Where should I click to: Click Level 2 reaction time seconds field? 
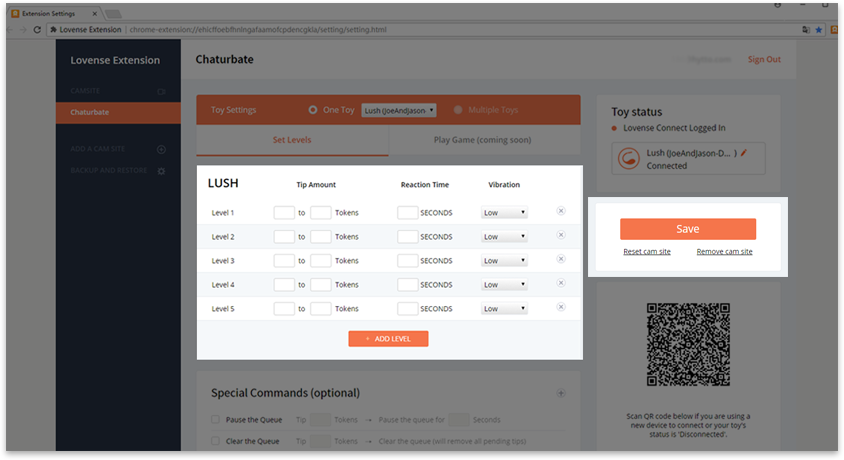[407, 237]
